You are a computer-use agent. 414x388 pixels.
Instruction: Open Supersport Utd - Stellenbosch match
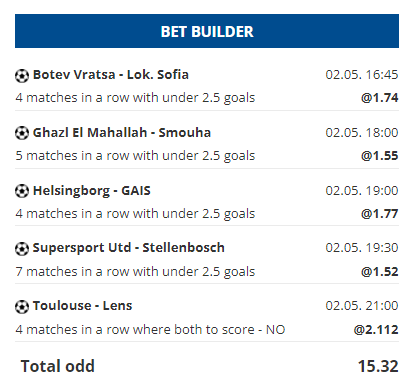(x=129, y=248)
